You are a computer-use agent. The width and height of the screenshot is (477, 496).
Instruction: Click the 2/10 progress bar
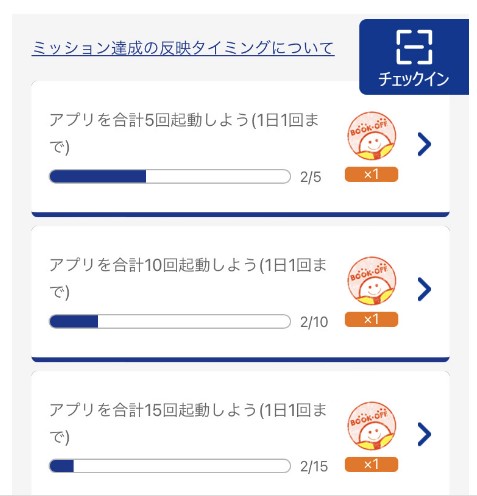click(x=170, y=321)
